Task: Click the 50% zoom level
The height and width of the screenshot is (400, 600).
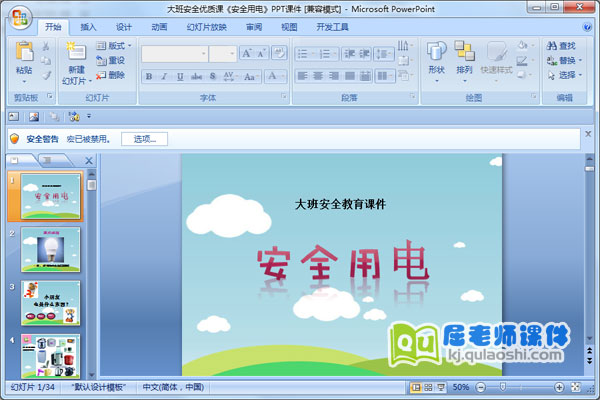Action: [x=461, y=387]
